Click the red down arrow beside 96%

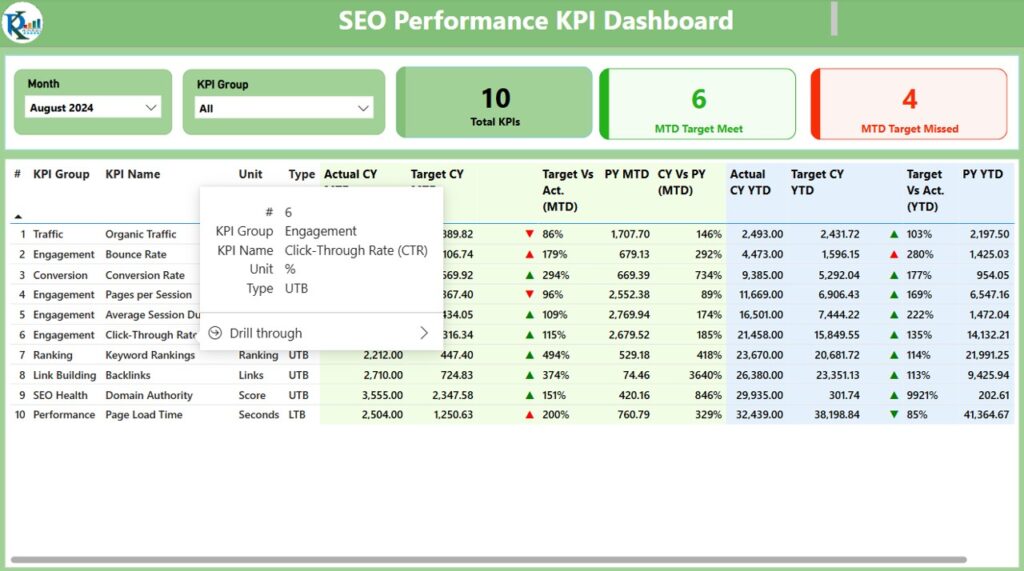click(x=530, y=295)
